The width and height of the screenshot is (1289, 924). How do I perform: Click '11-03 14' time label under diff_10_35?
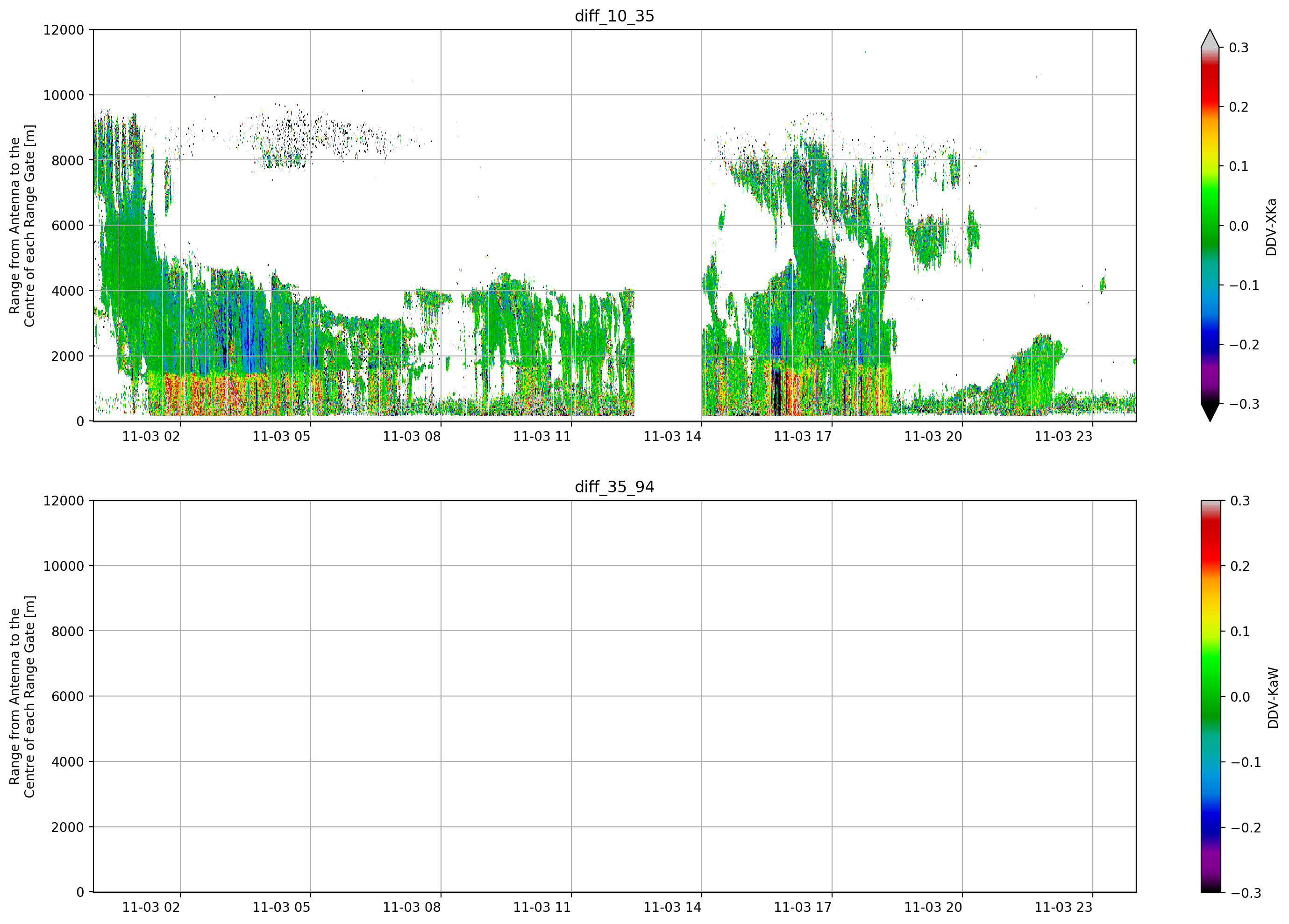tap(672, 436)
